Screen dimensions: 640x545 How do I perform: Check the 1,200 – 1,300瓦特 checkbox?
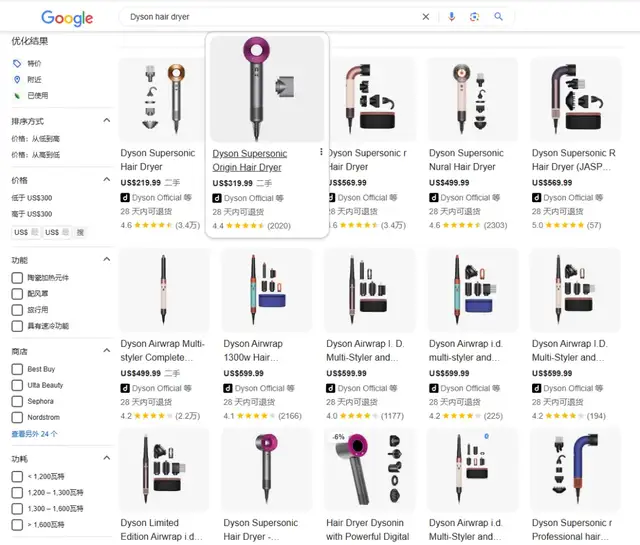(x=17, y=493)
